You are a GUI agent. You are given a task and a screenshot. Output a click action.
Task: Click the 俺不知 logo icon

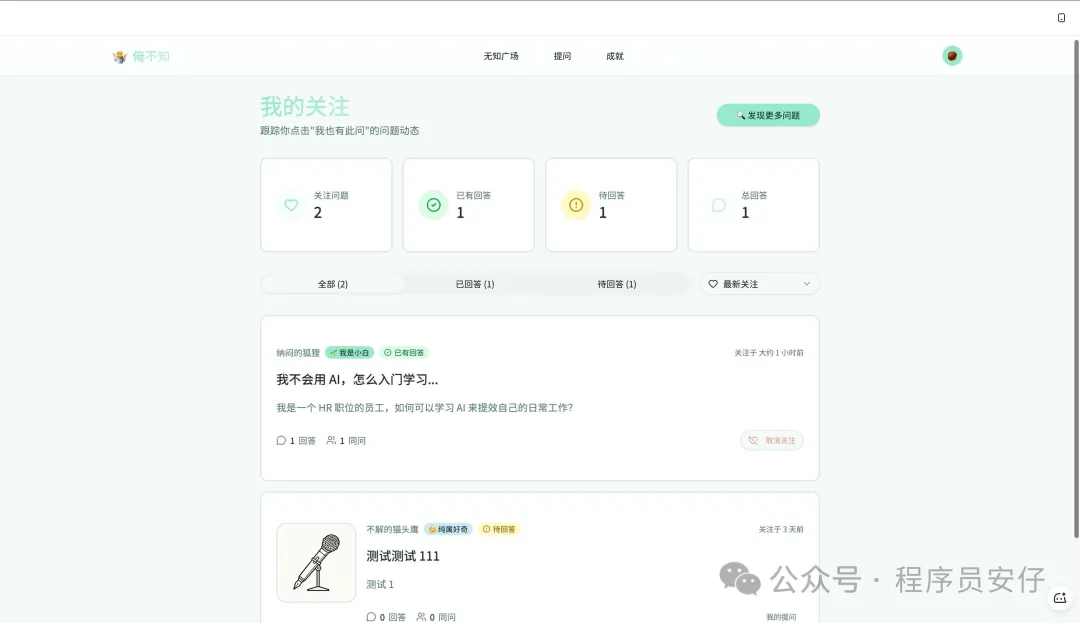click(x=120, y=57)
